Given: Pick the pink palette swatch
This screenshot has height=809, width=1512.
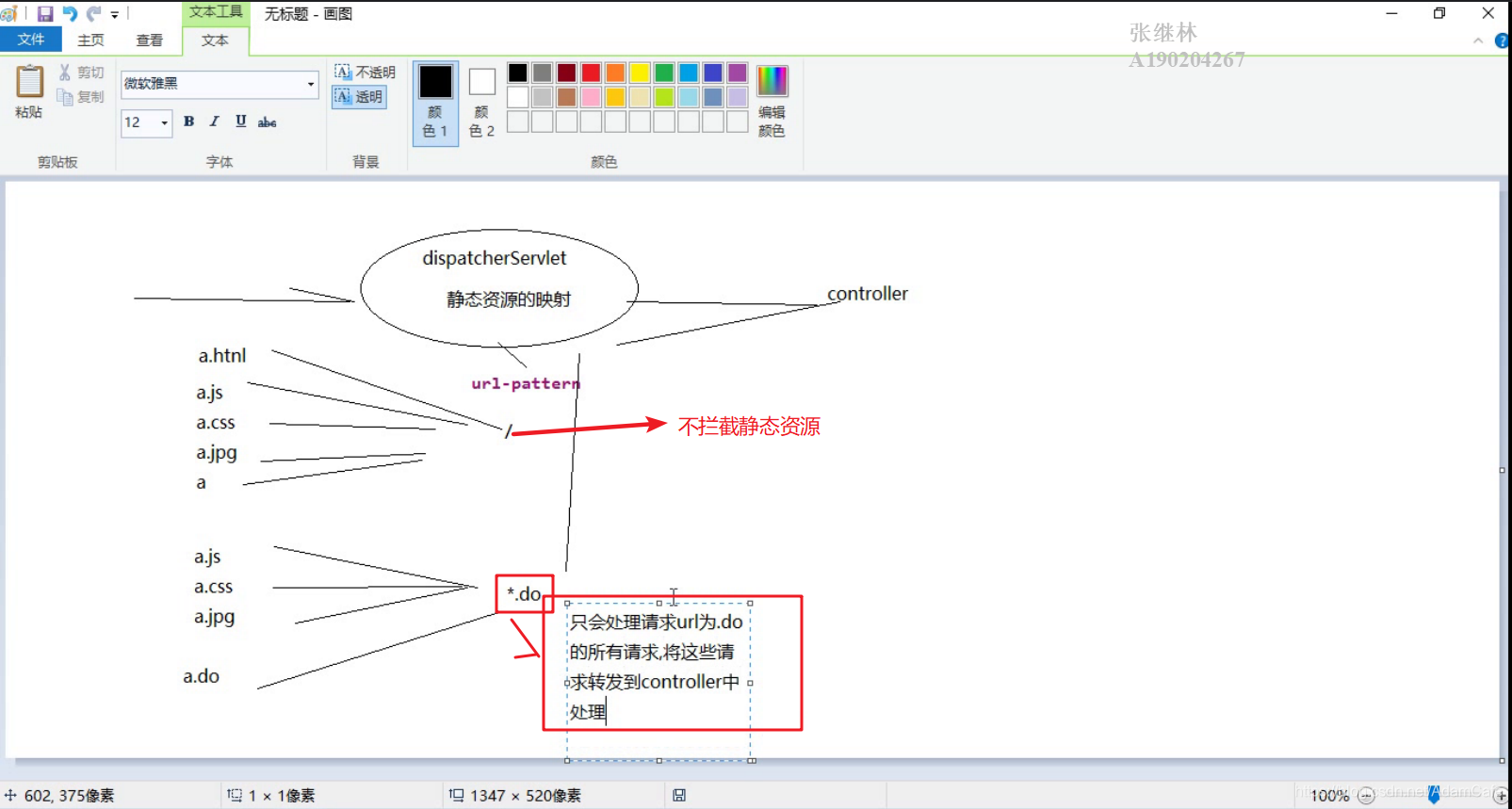Looking at the screenshot, I should pyautogui.click(x=592, y=97).
